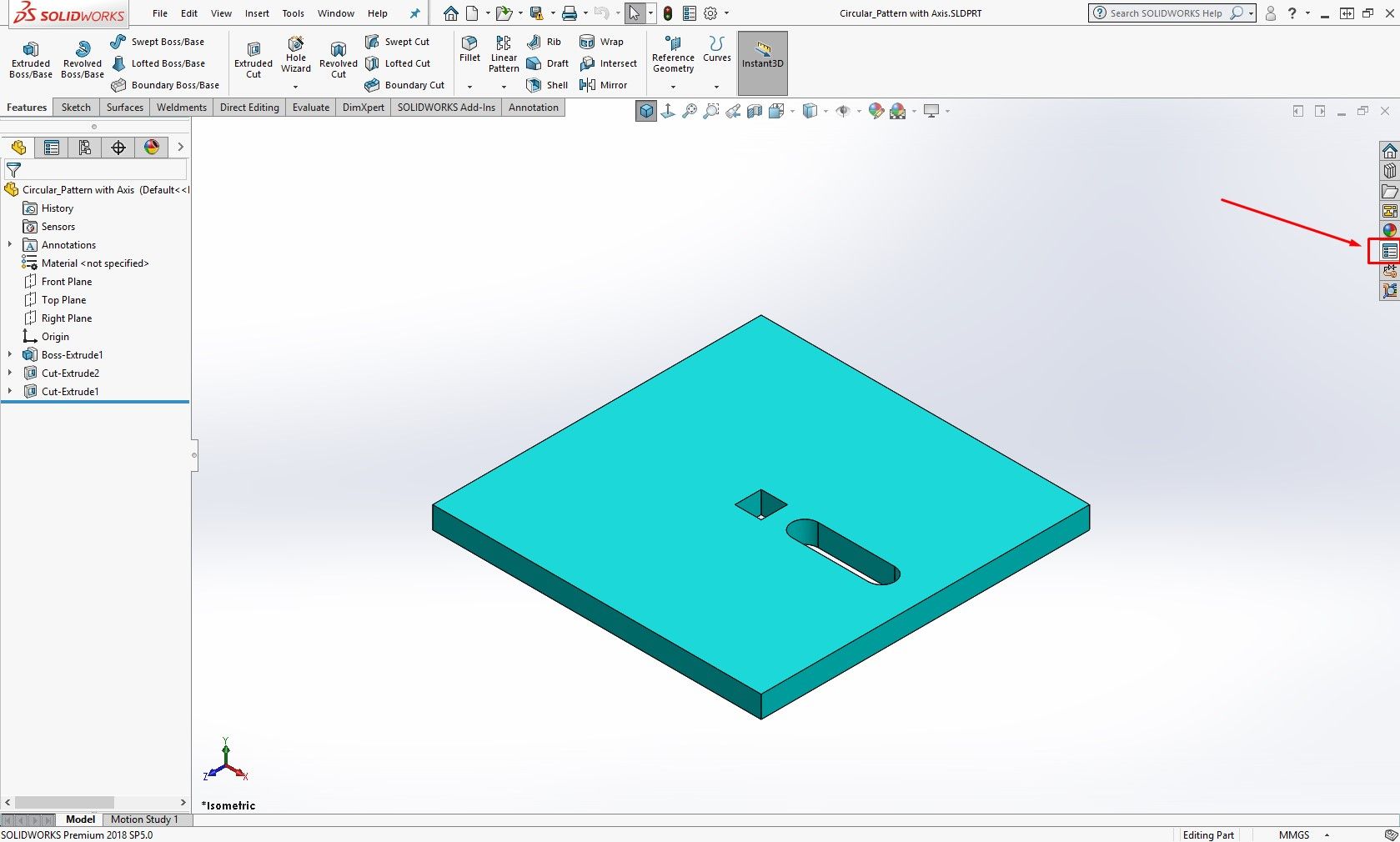Click Zoom to Fit icon in view toolbar
Image resolution: width=1400 pixels, height=842 pixels.
690,111
